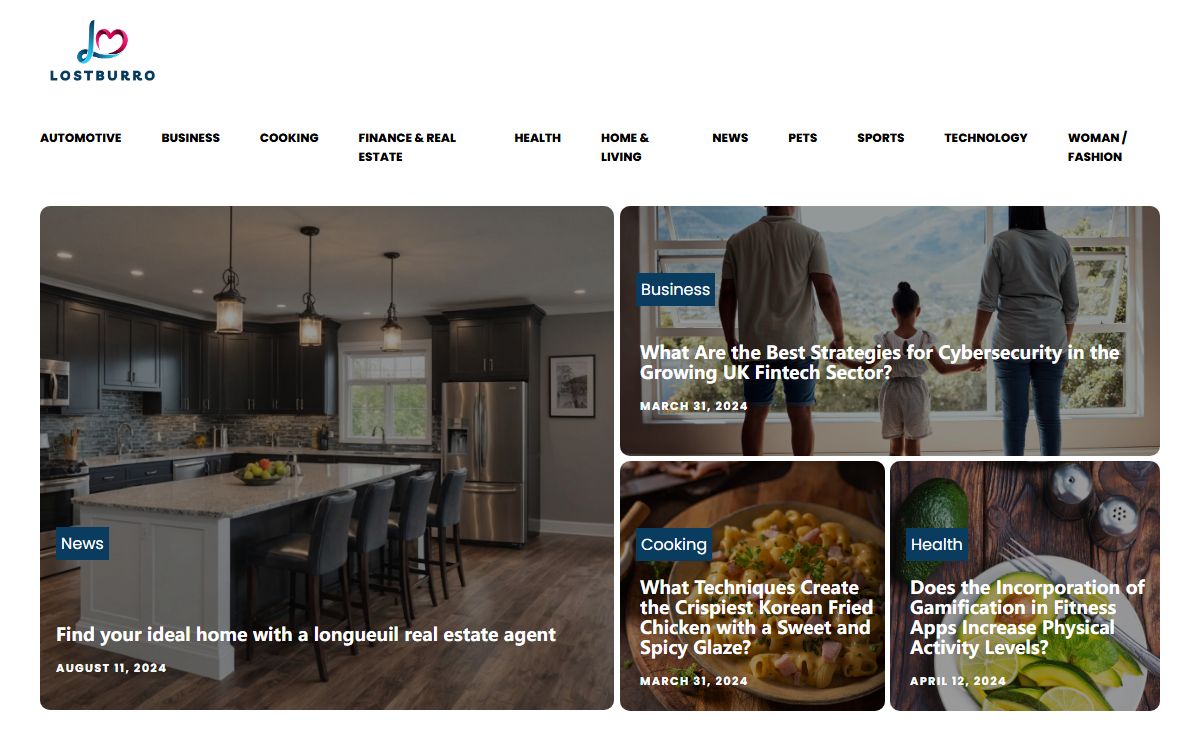Read the UK Fintech cybersecurity article
Viewport: 1200px width, 740px height.
click(x=880, y=362)
